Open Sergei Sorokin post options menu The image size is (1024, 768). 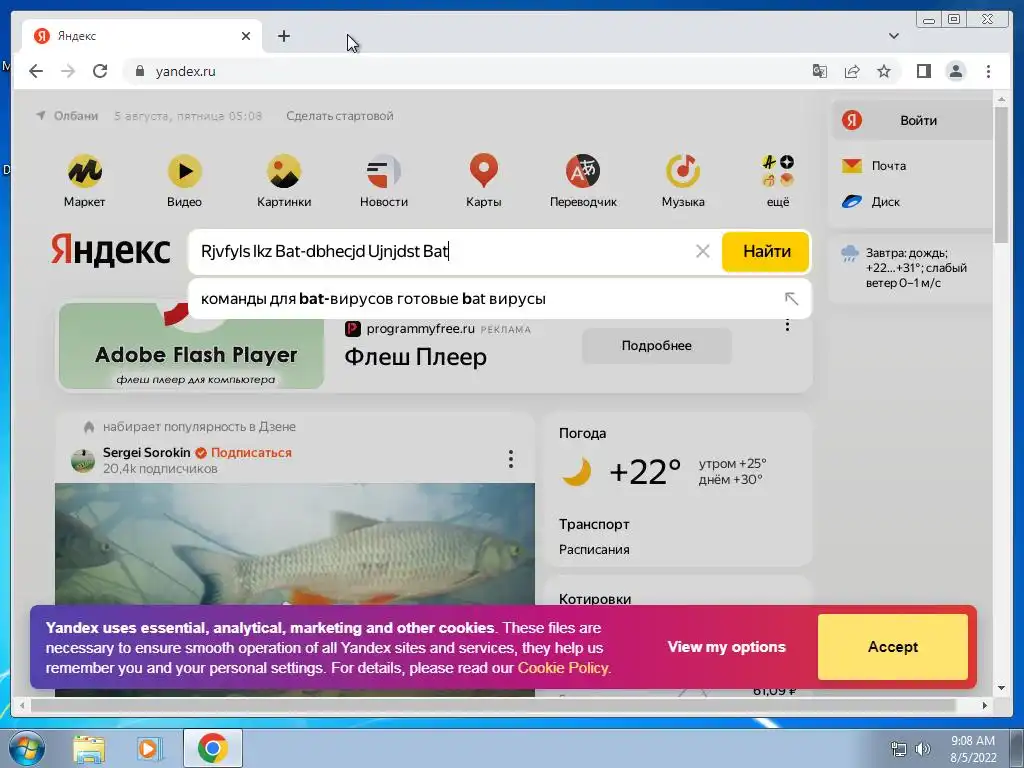(511, 459)
